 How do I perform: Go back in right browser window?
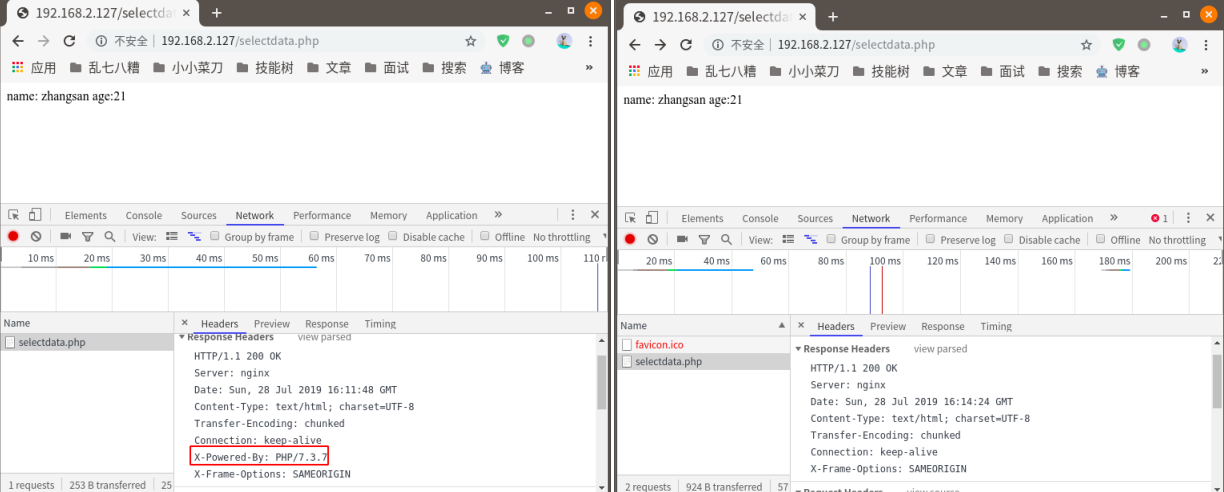click(634, 45)
